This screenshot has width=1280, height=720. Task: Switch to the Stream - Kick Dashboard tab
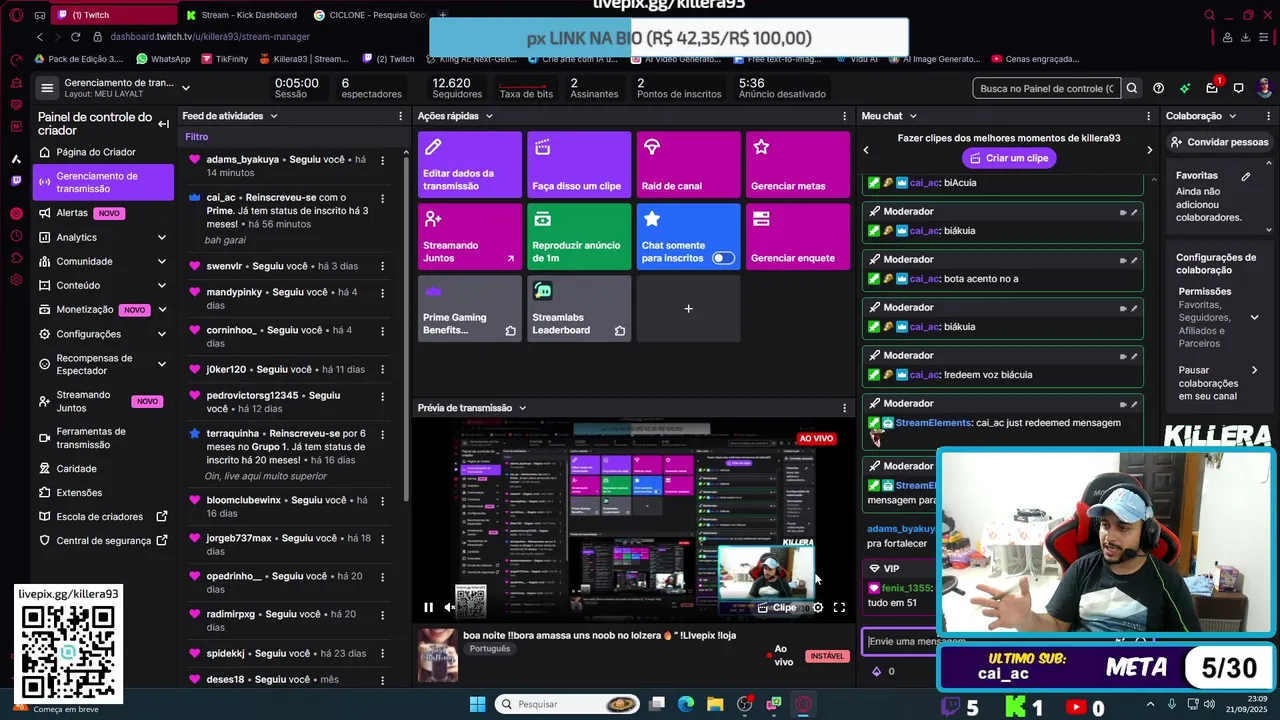coord(243,15)
